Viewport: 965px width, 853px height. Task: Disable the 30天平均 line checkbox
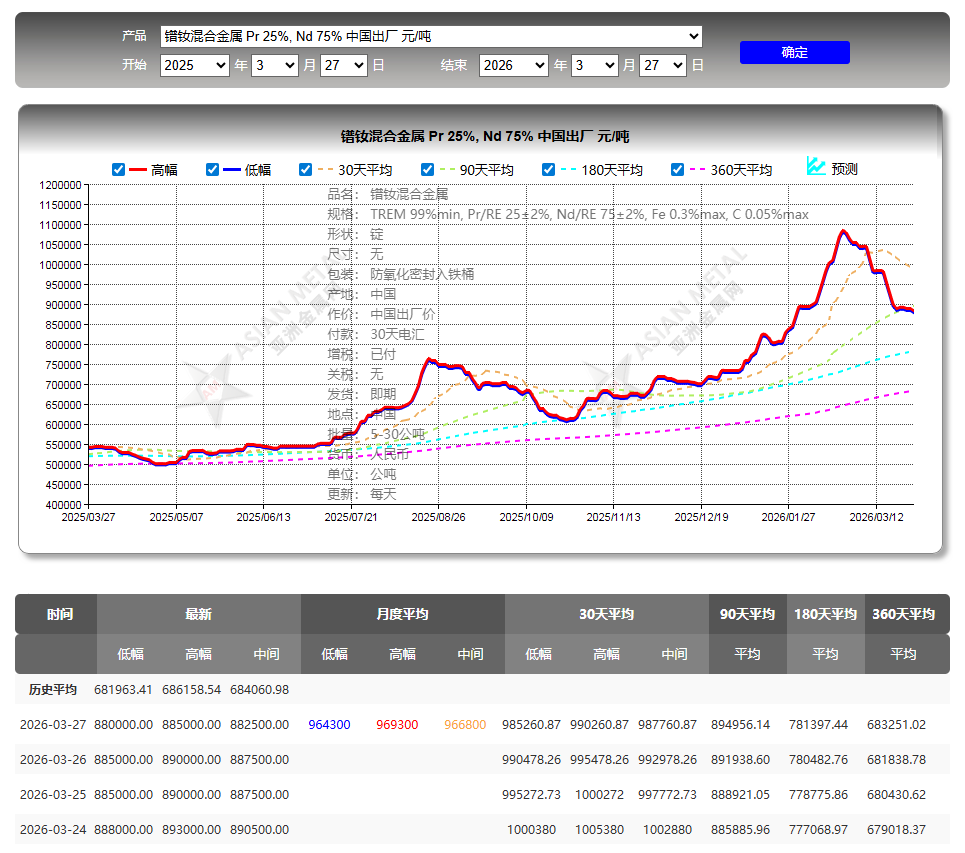(305, 170)
